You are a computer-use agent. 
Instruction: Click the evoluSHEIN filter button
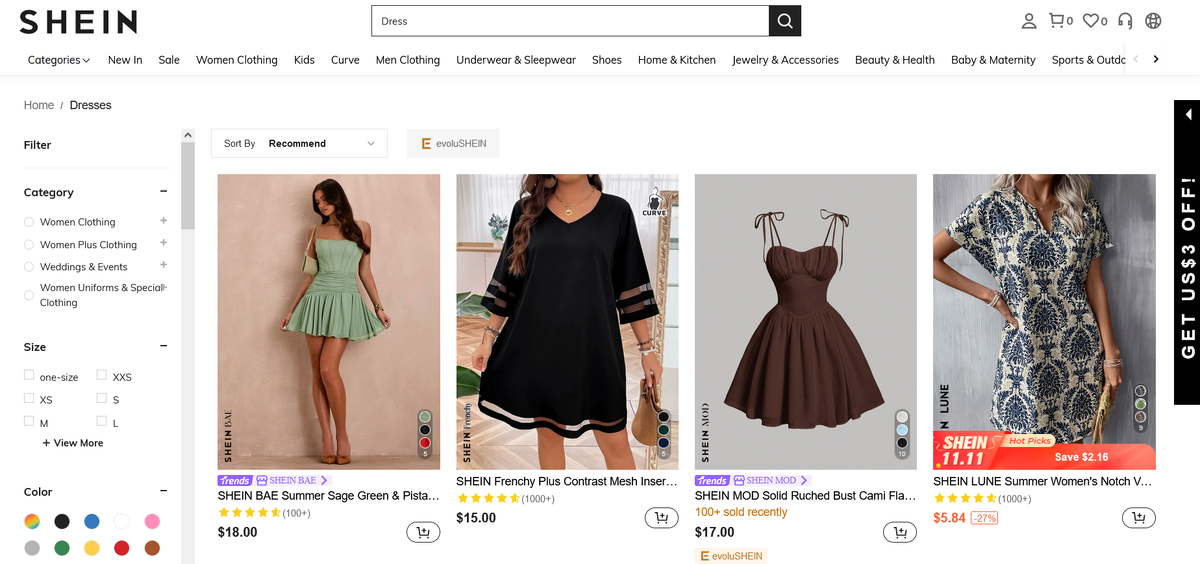tap(453, 143)
